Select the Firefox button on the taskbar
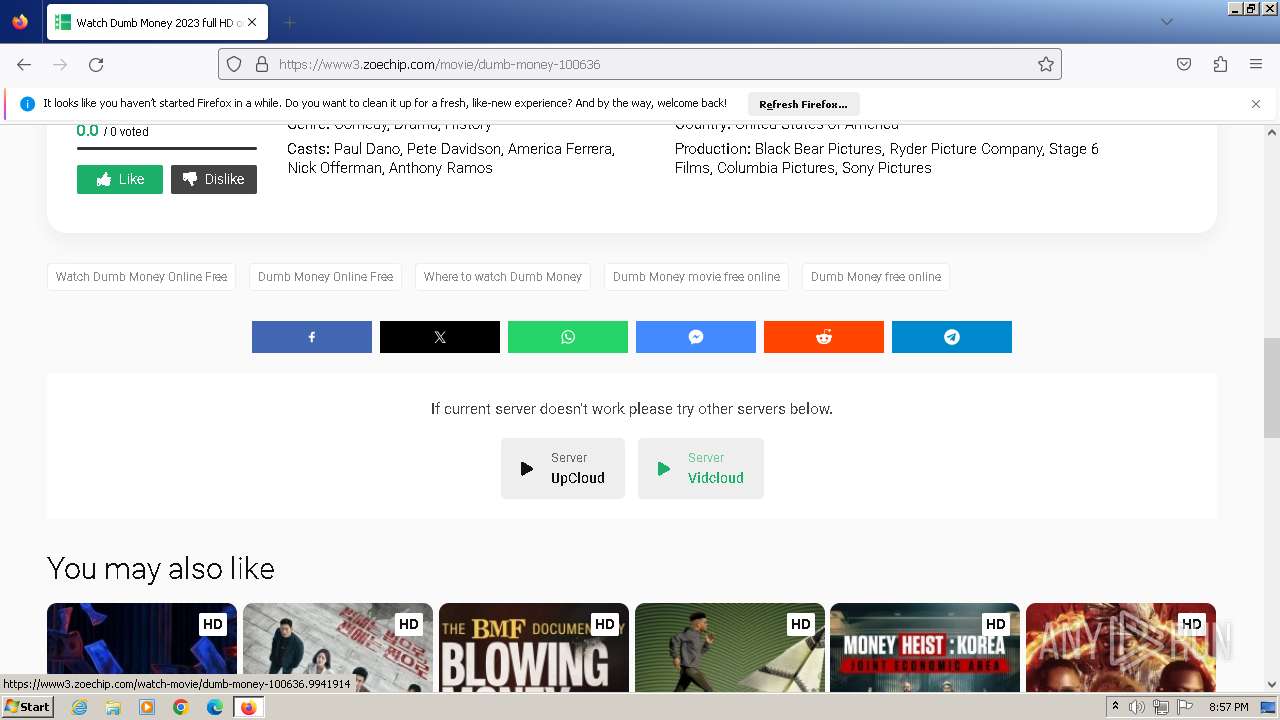This screenshot has height=720, width=1280. tap(248, 707)
